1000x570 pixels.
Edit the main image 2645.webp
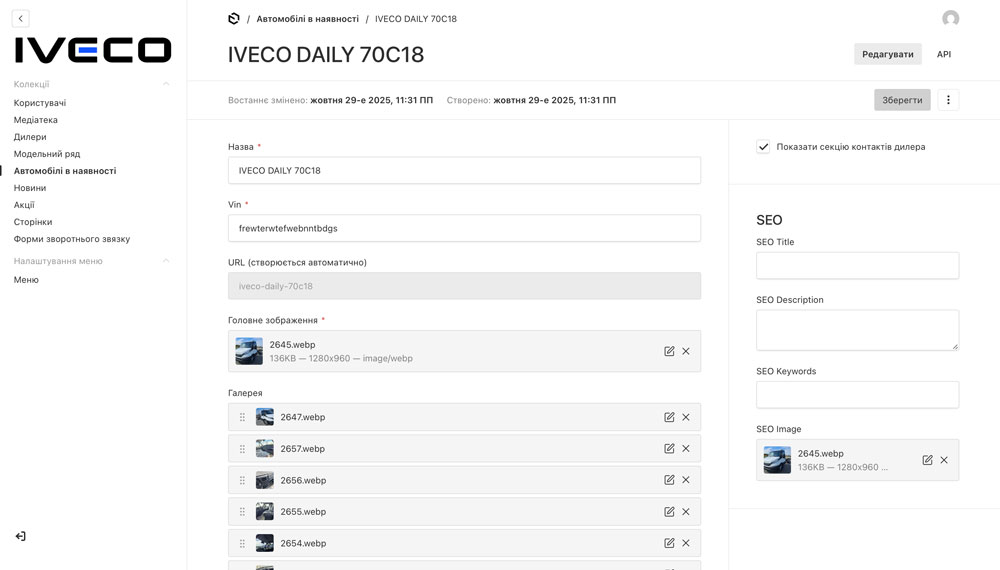point(669,351)
